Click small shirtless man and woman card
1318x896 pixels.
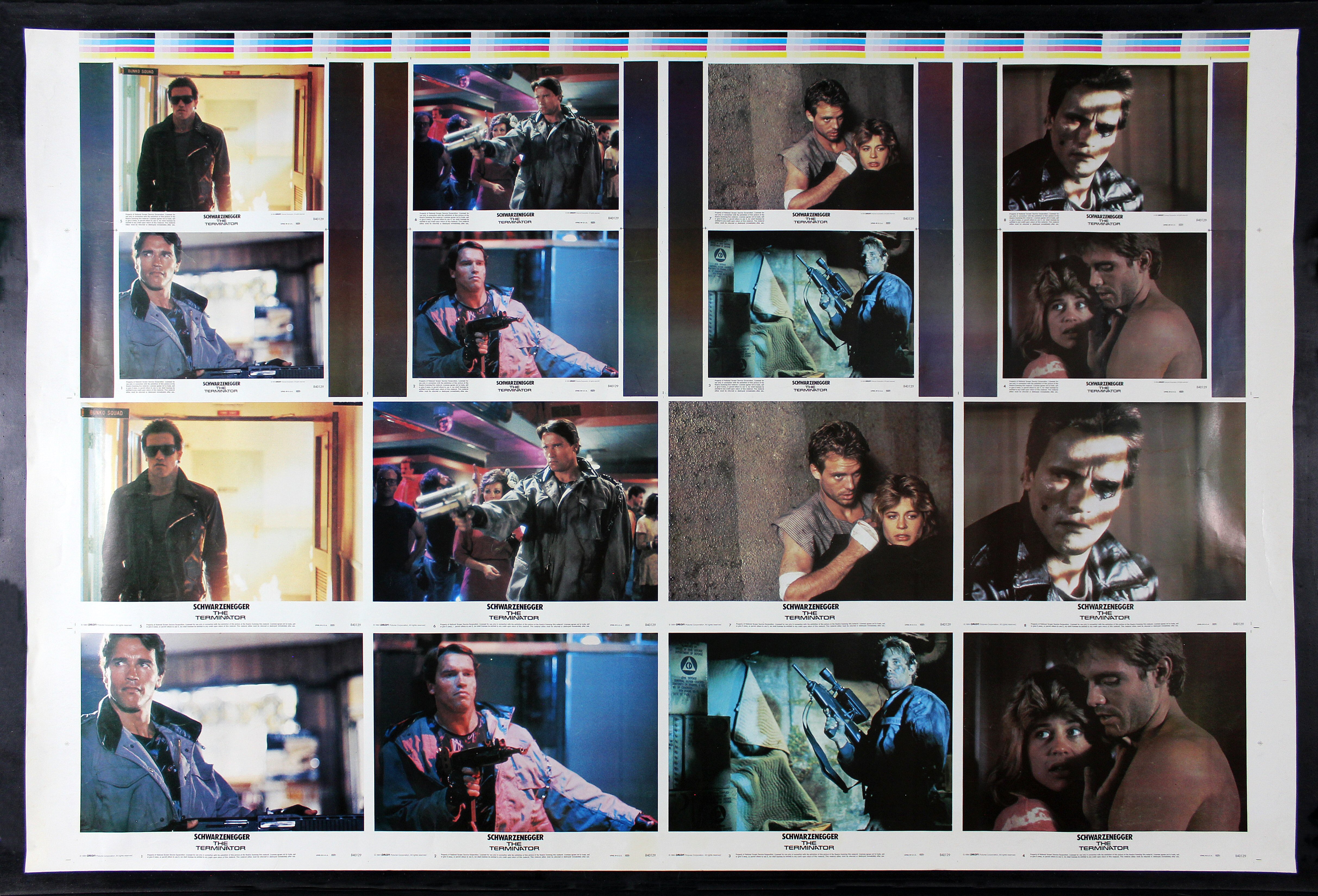1104,306
